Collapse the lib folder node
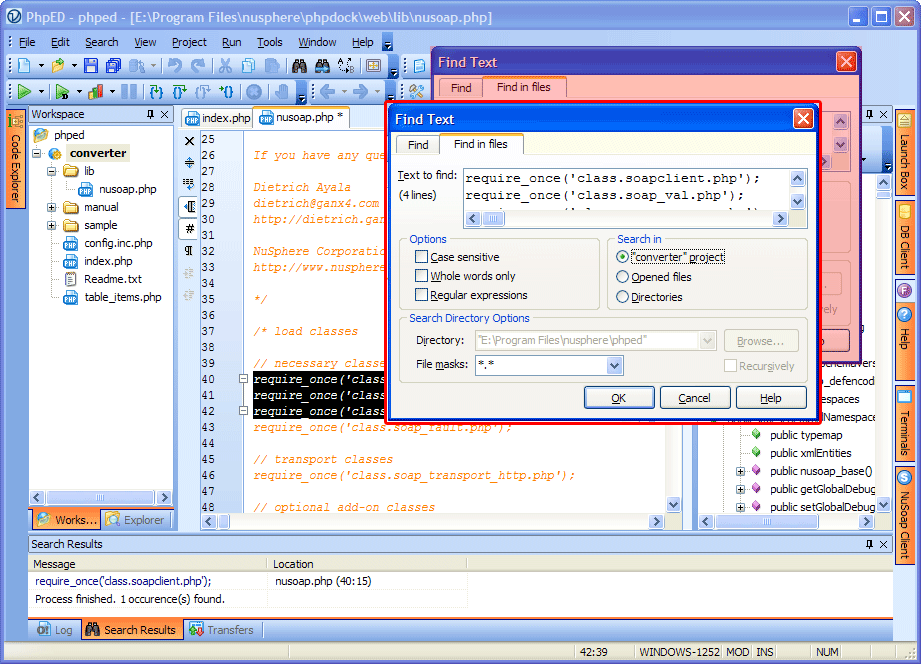The height and width of the screenshot is (664, 921). tap(52, 171)
